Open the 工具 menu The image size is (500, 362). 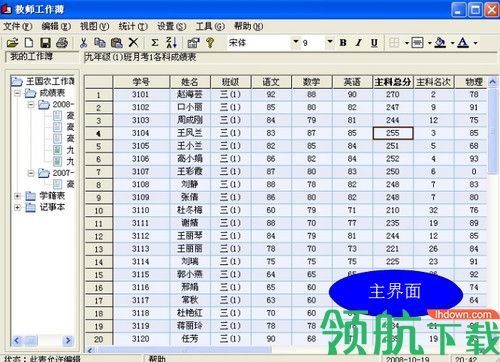coord(210,26)
